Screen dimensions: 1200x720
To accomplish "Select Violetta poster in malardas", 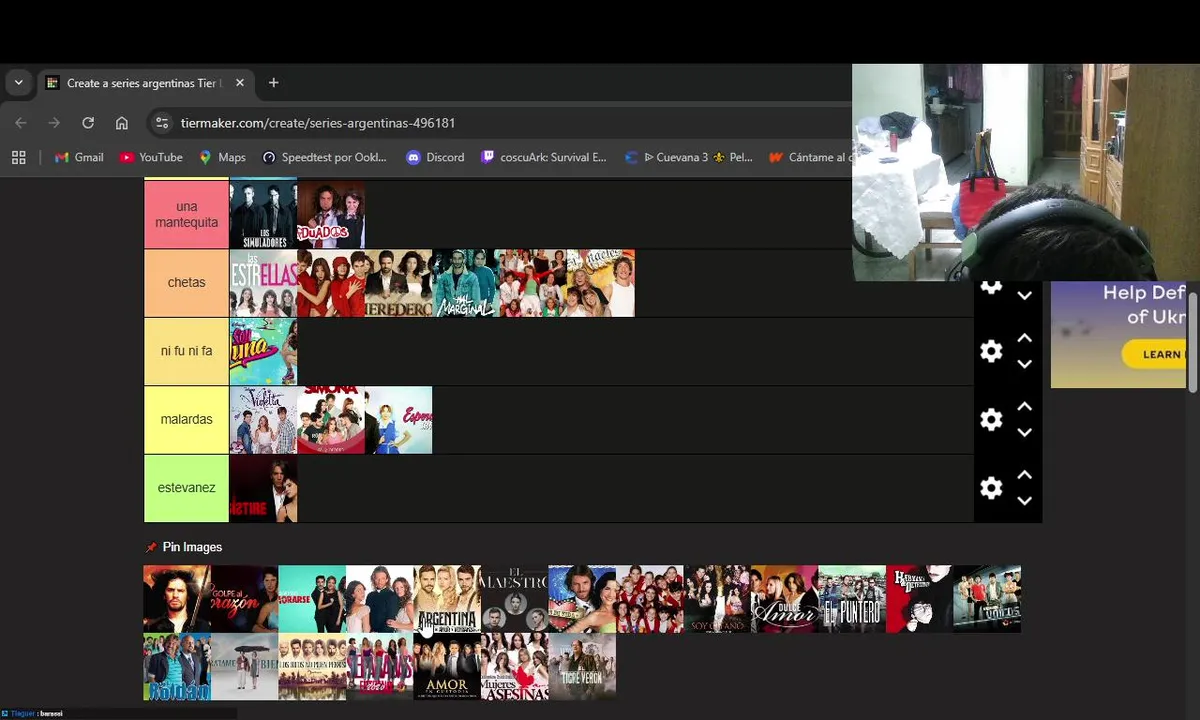I will (x=263, y=420).
